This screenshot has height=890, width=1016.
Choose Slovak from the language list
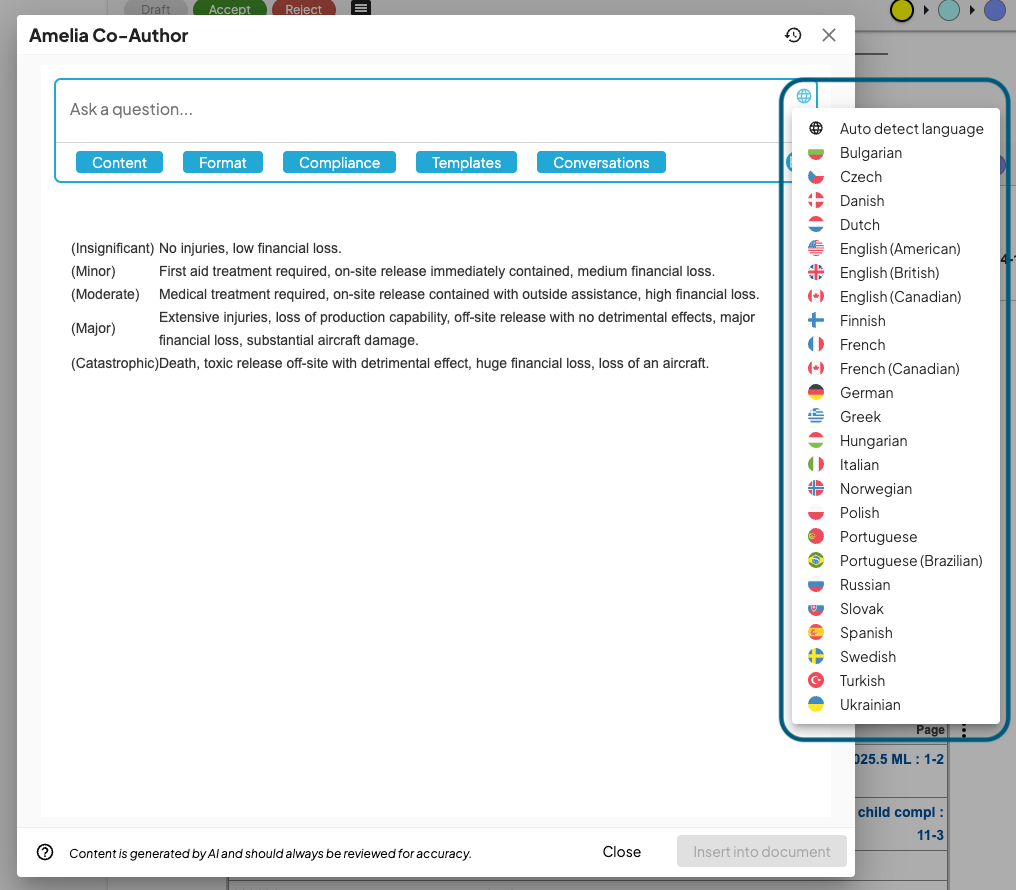(x=895, y=608)
